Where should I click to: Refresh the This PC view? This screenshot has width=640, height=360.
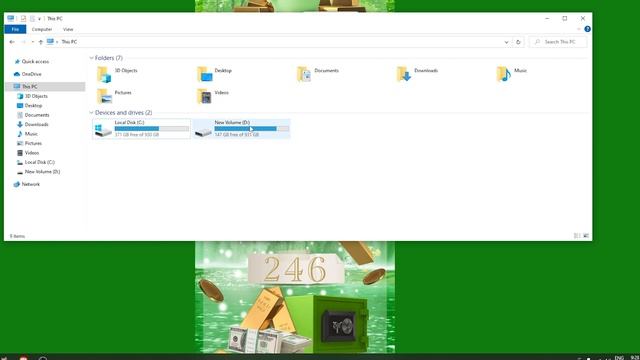(518, 42)
